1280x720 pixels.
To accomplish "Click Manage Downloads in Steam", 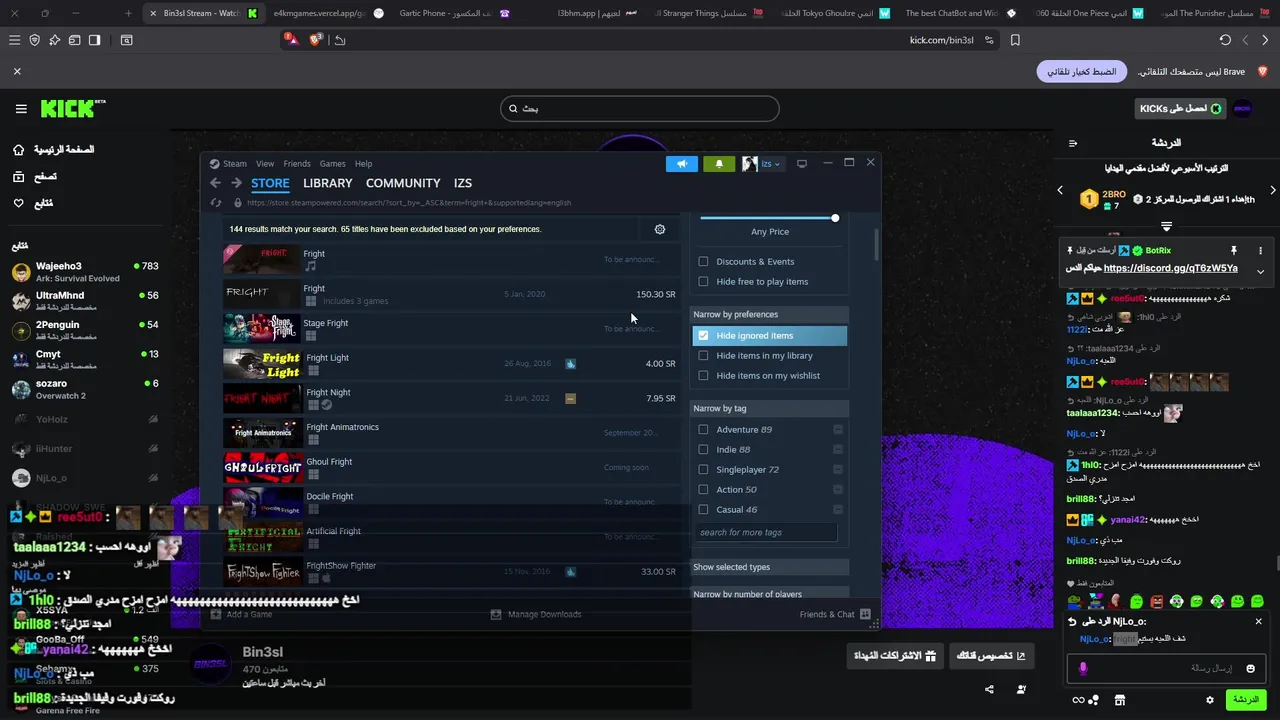I will [x=536, y=614].
